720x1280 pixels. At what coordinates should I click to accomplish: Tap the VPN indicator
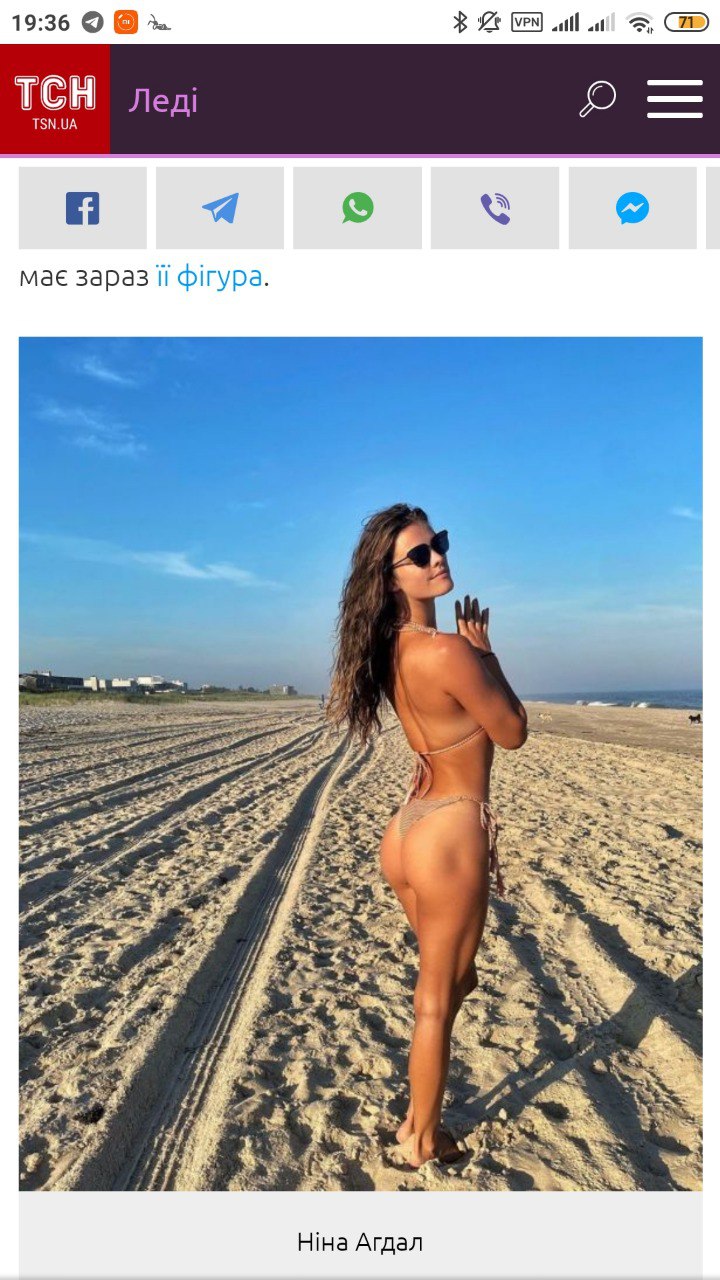click(527, 22)
